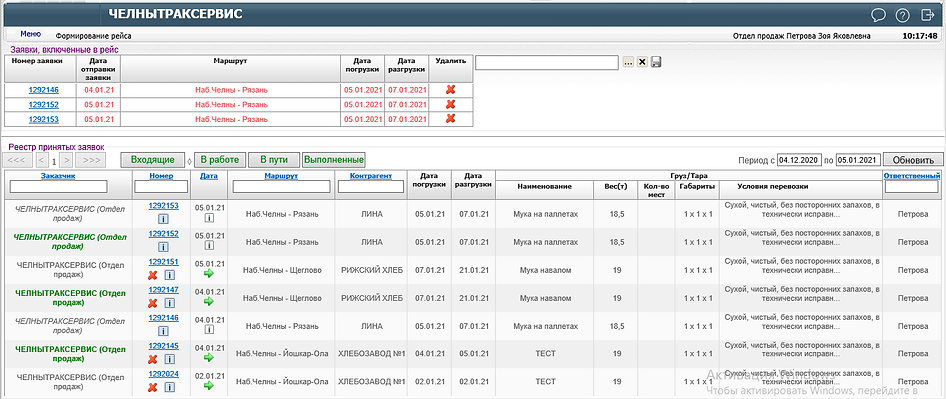Click green arrow to add request 1292151
Screen dimensions: 946x399
pyautogui.click(x=209, y=273)
